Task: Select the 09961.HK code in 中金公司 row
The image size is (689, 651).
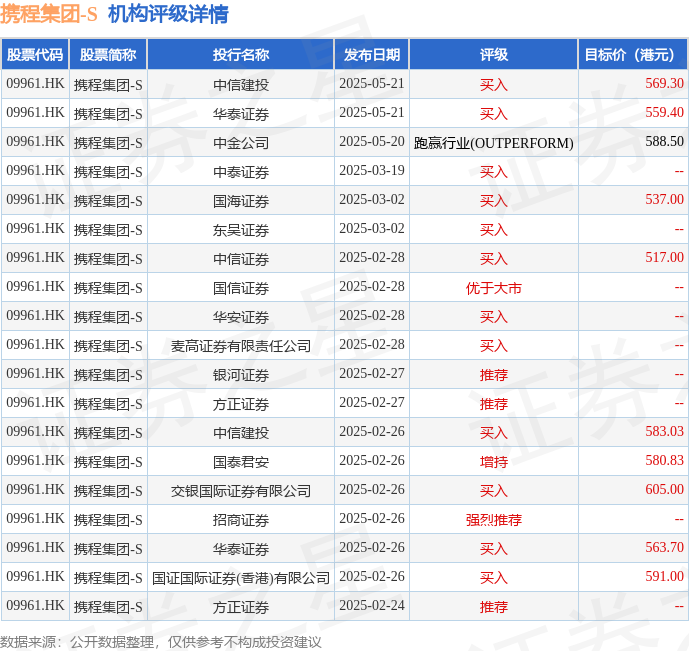Action: pos(35,141)
